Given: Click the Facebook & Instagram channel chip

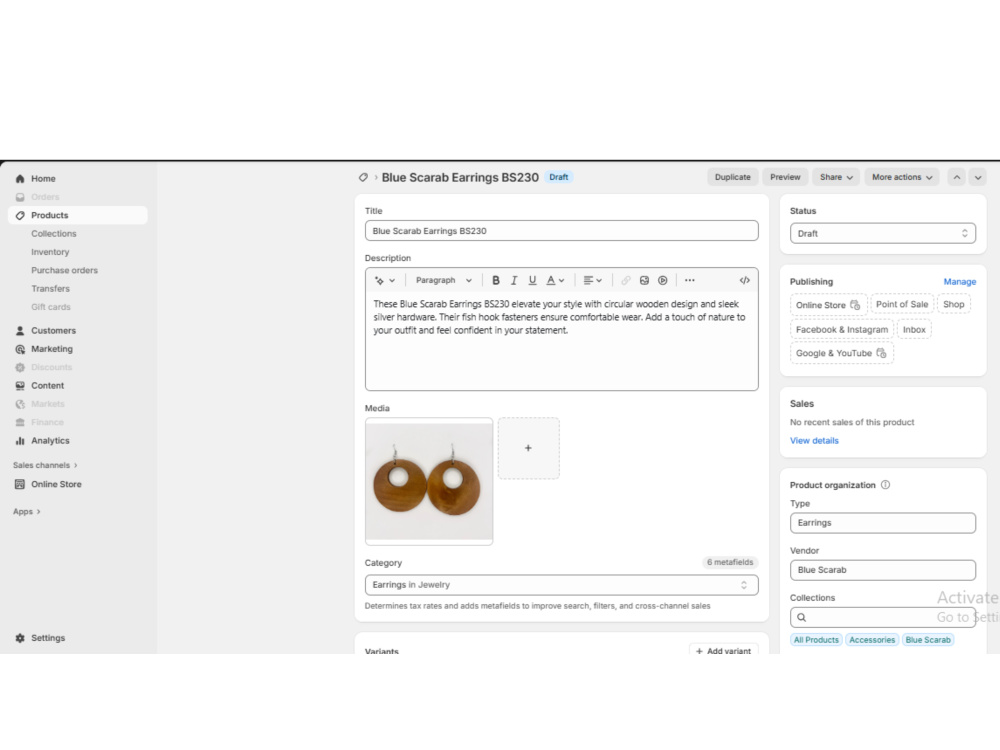Looking at the screenshot, I should (x=842, y=330).
